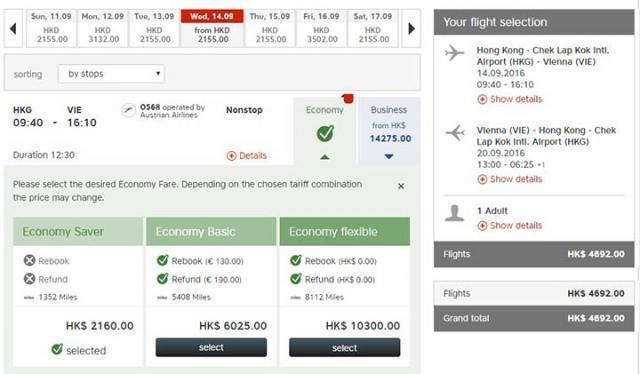Toggle the Economy green checkmark selection
Screen dimensions: 640x374
pos(325,133)
